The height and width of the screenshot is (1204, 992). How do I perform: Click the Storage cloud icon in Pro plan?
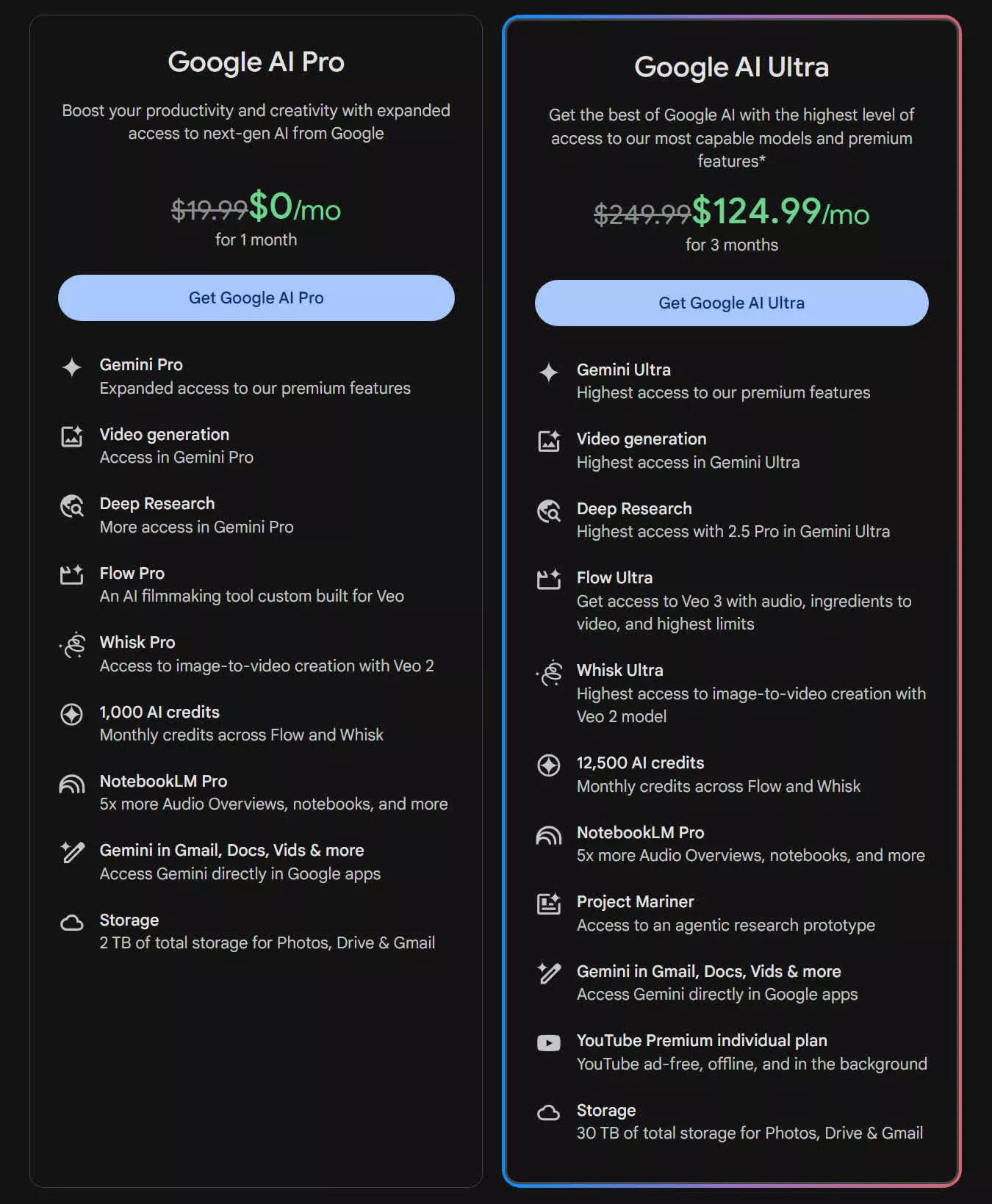click(x=72, y=923)
